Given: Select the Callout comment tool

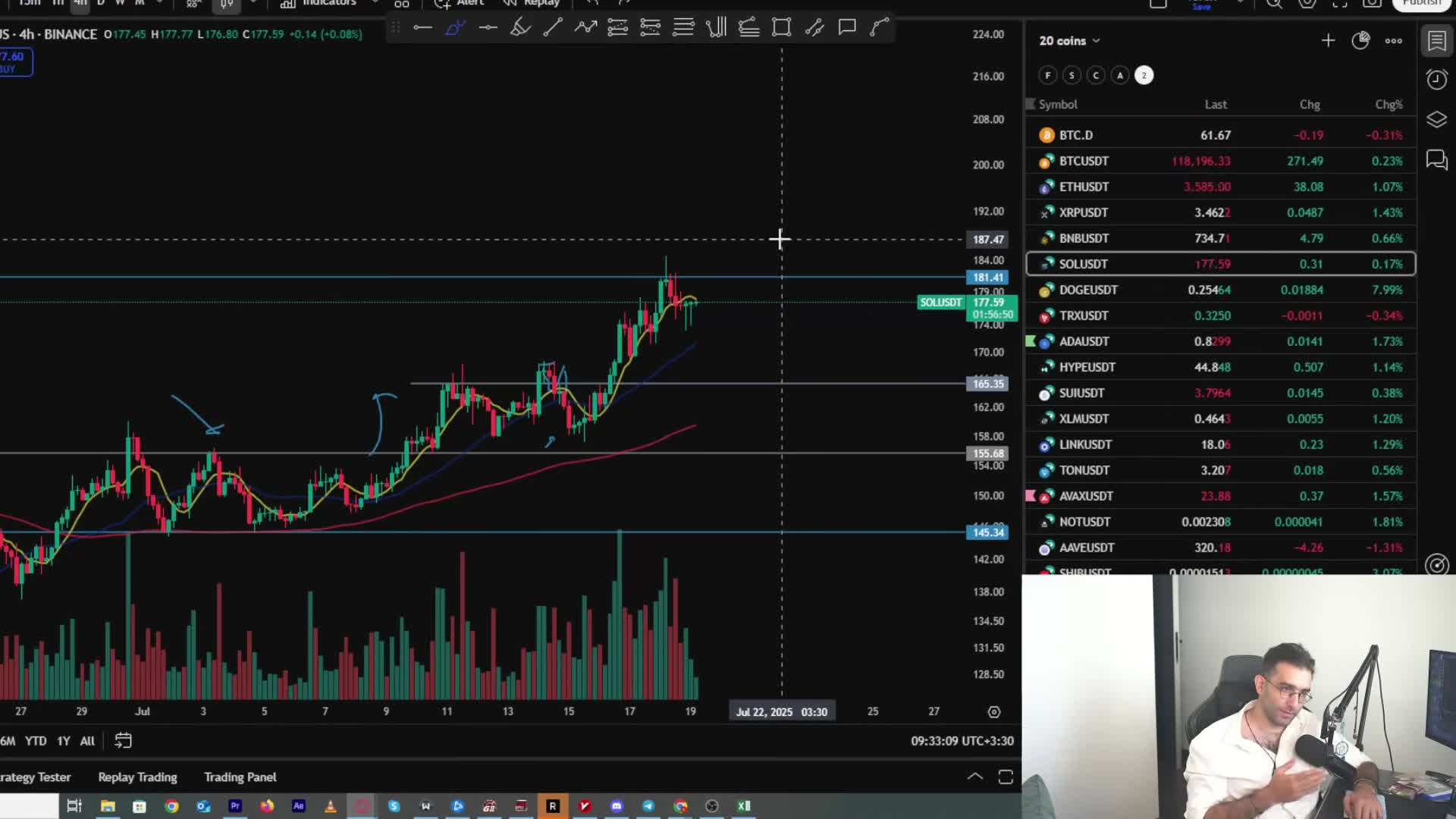Looking at the screenshot, I should [x=847, y=28].
